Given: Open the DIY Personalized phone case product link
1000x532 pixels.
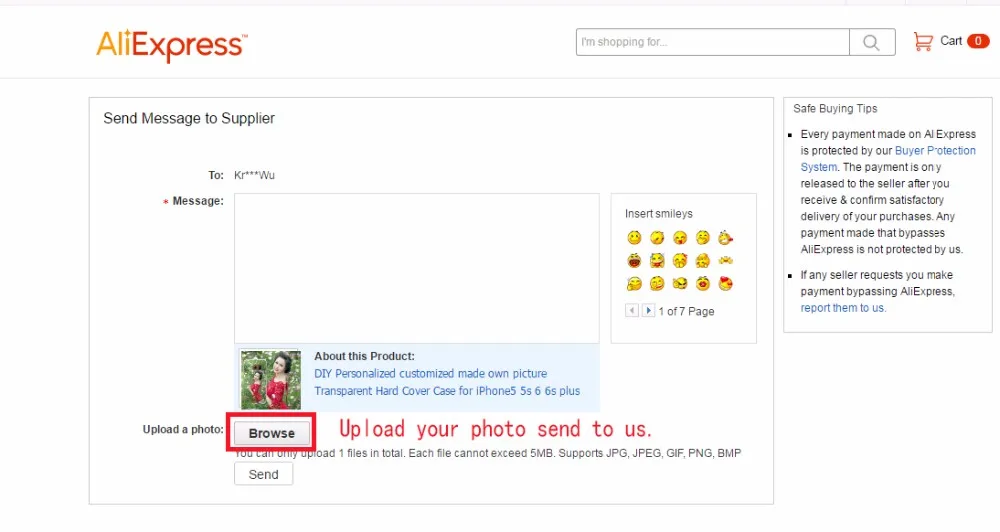Looking at the screenshot, I should (x=447, y=382).
